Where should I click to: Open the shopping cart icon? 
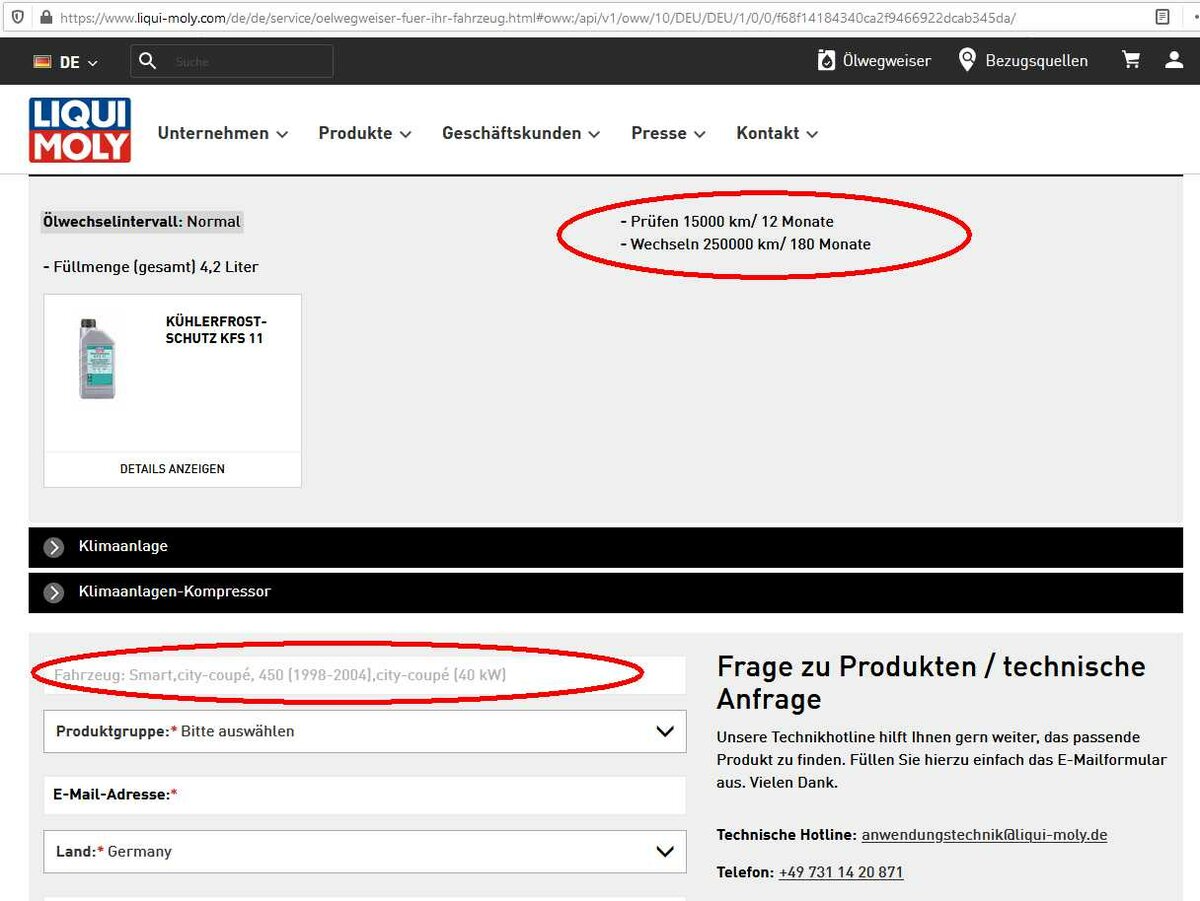(1131, 61)
